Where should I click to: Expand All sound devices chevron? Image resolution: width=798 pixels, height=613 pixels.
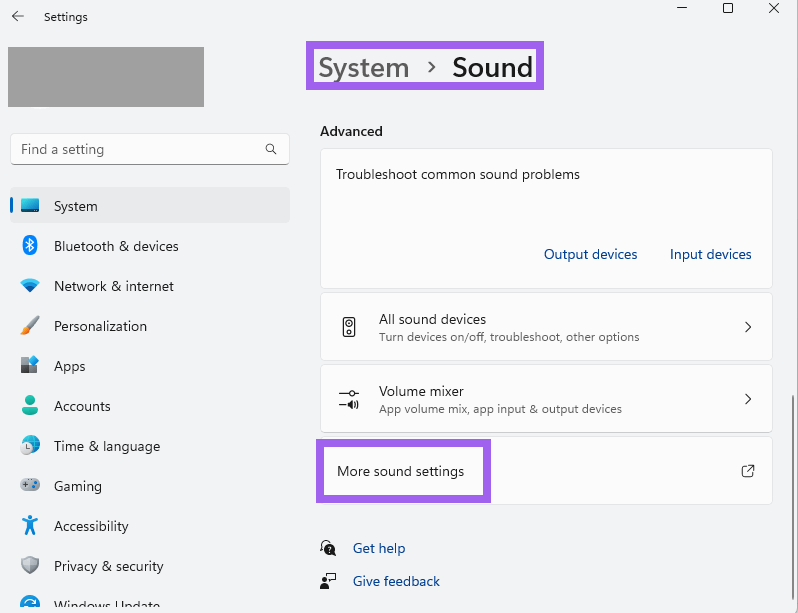tap(747, 327)
